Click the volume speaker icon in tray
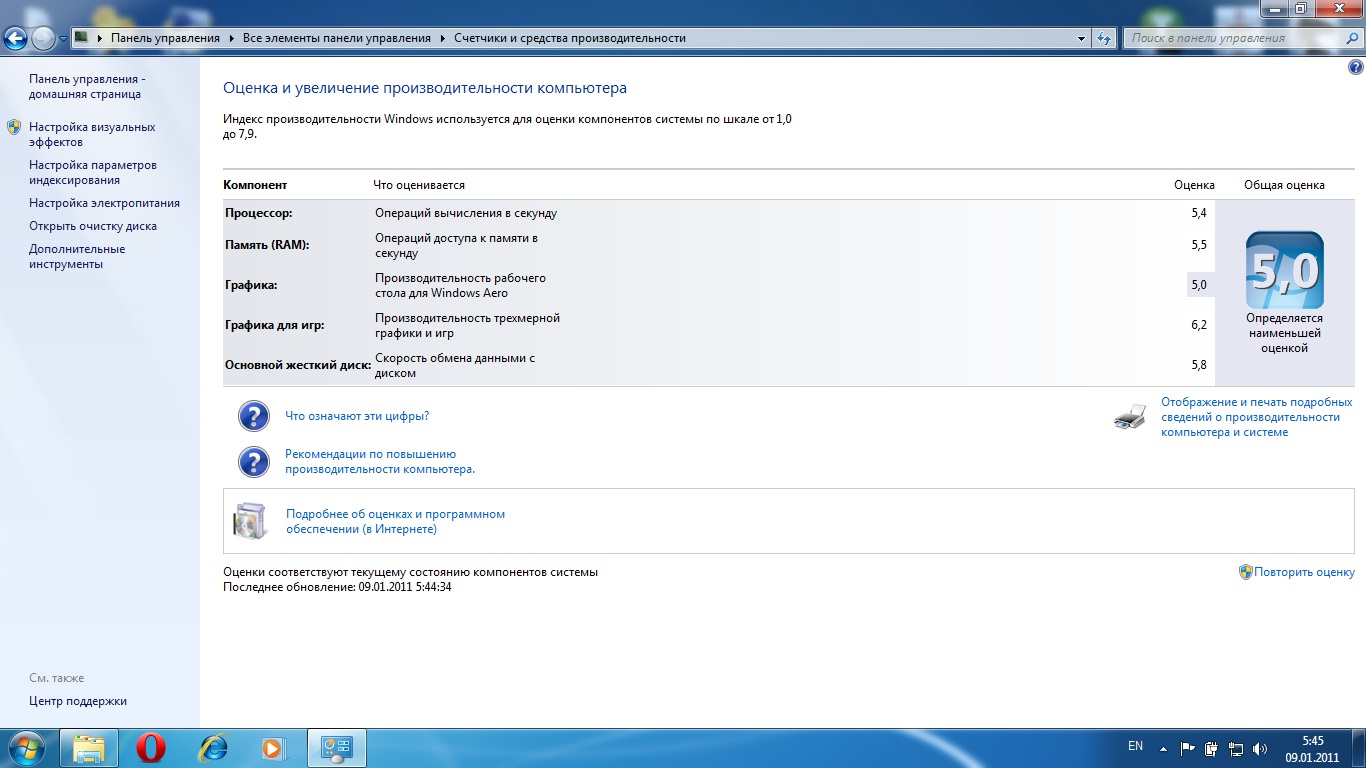 pos(1259,748)
